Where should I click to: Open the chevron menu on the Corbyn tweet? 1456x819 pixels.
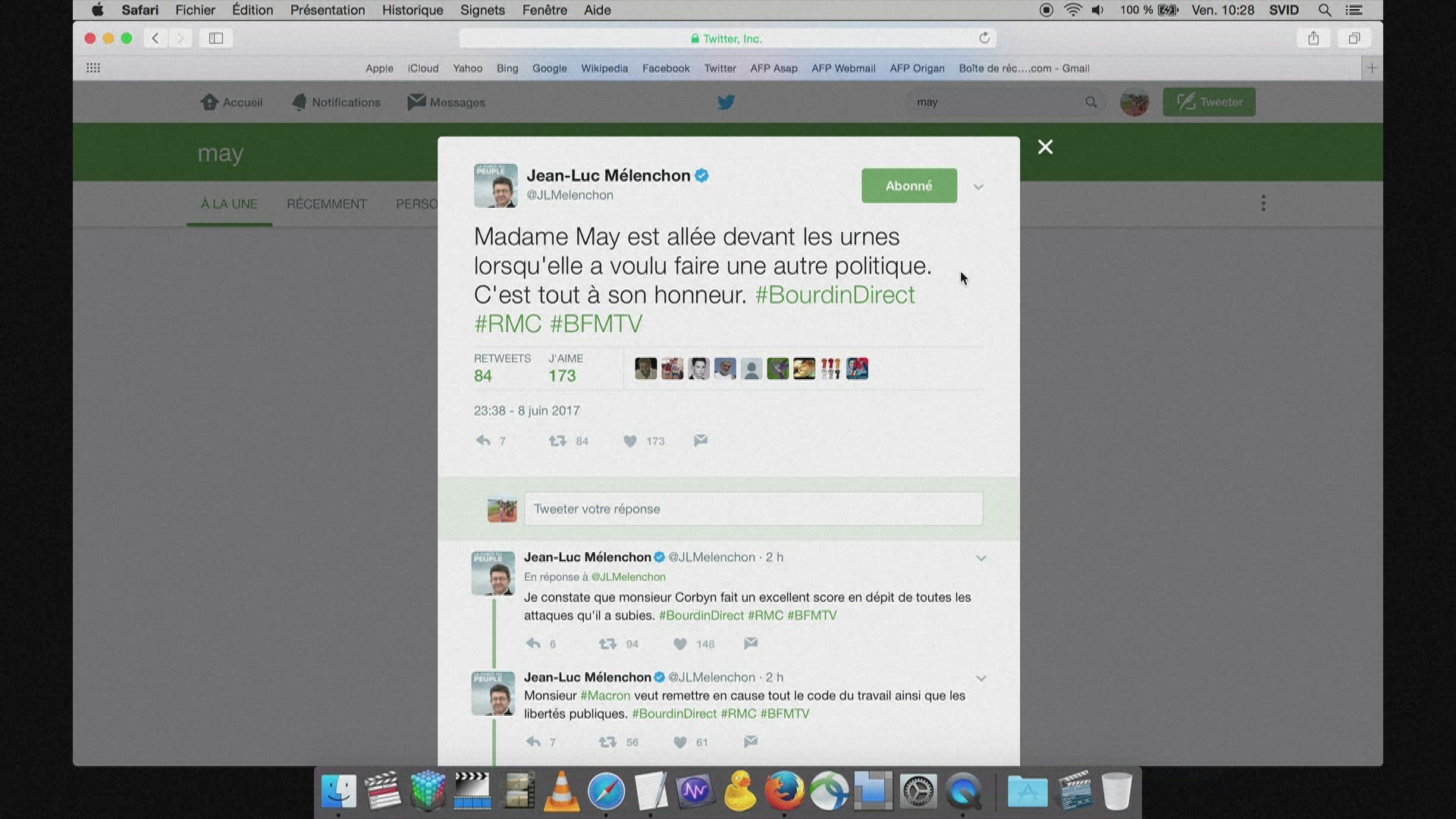coord(981,558)
